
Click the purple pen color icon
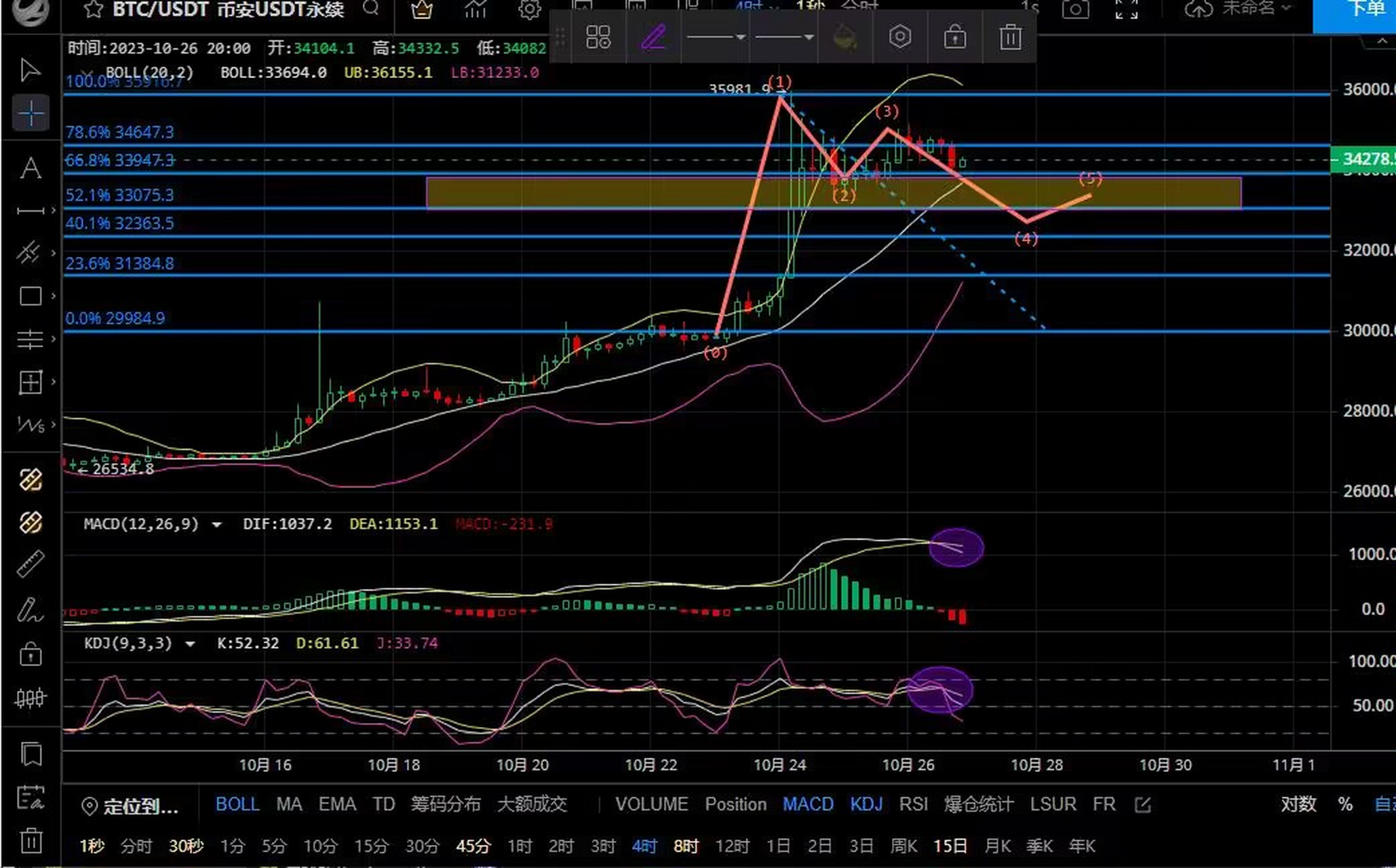point(653,37)
